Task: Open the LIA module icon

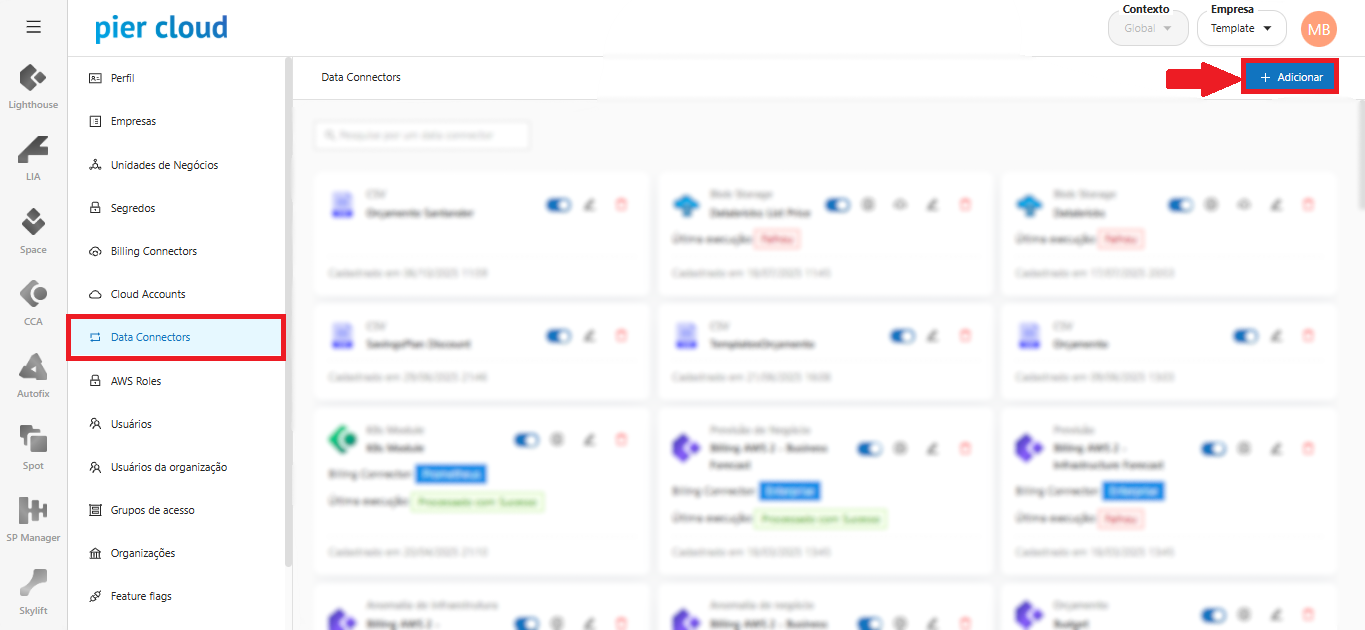Action: (x=33, y=157)
